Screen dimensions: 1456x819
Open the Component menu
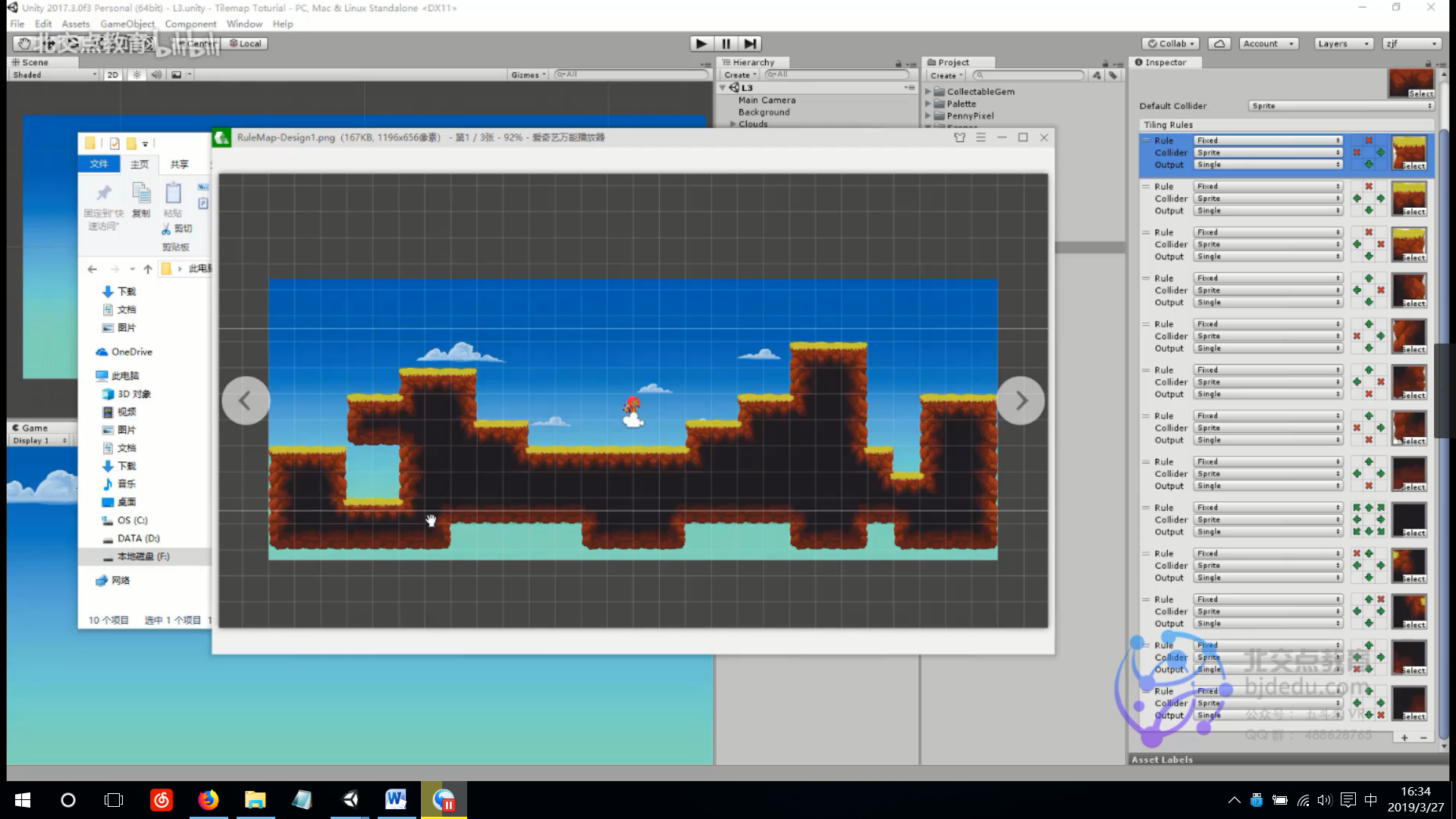190,24
